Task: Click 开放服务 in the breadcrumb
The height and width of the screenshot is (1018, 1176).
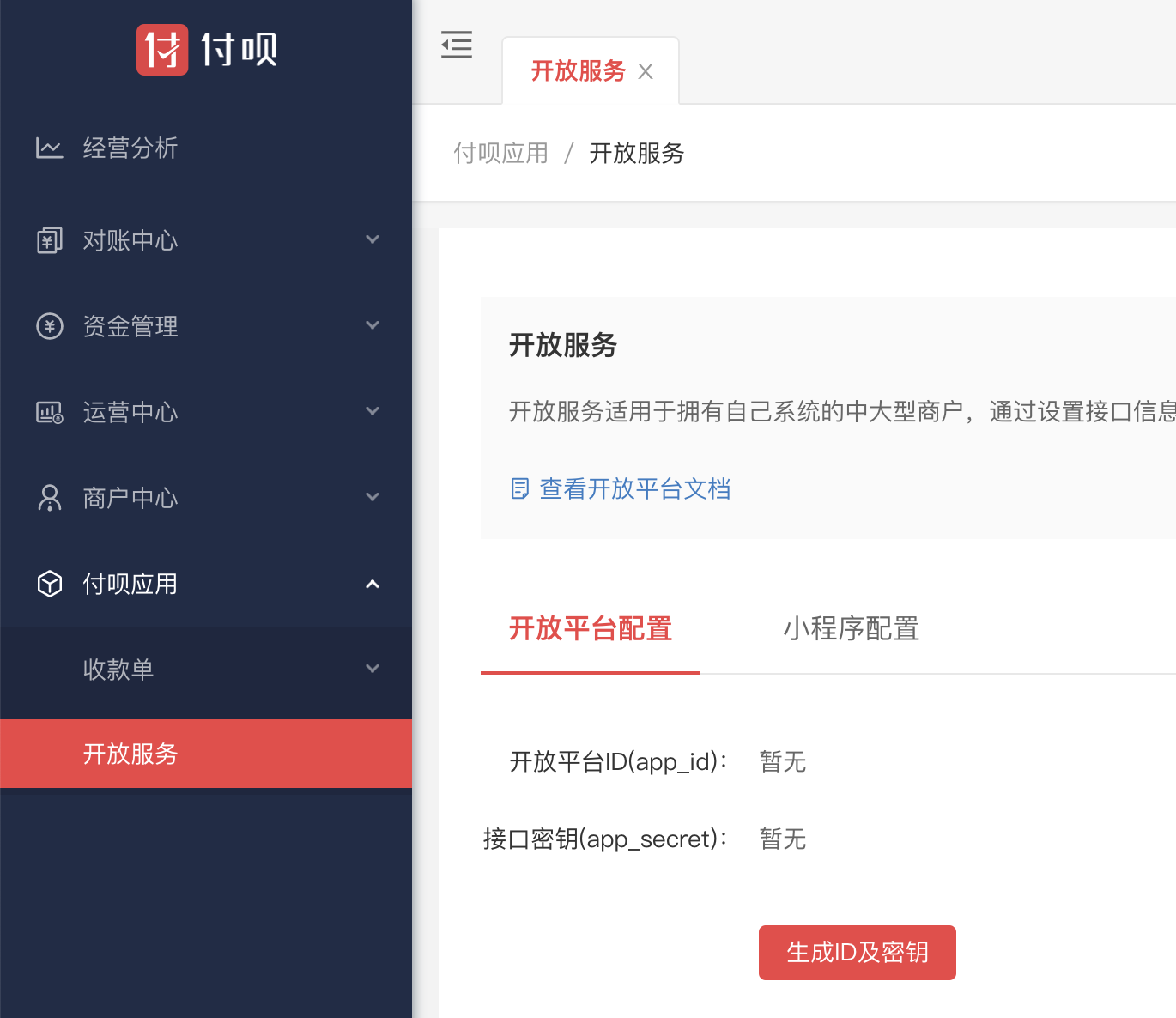Action: [x=637, y=154]
